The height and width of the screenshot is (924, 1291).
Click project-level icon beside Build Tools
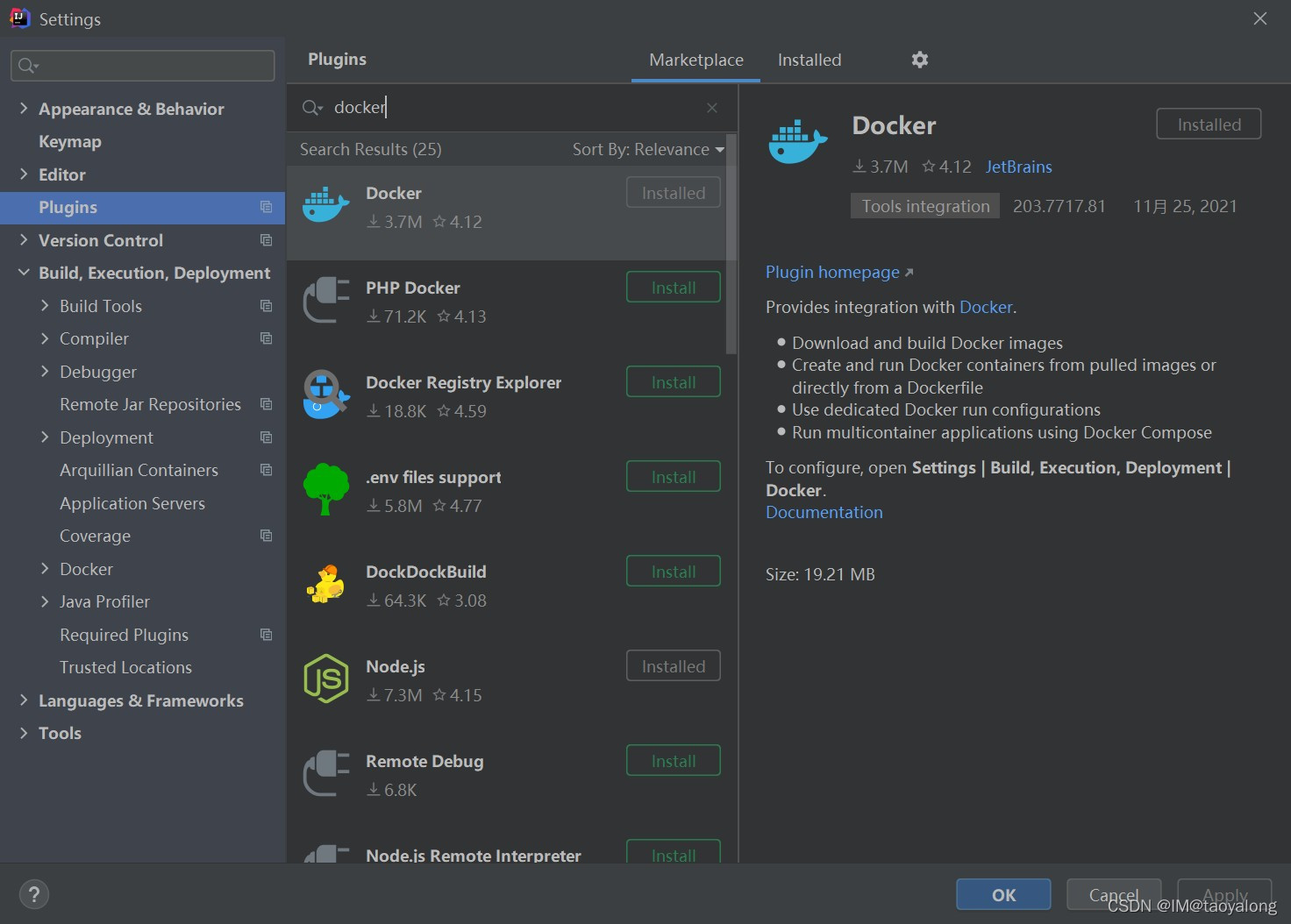click(x=266, y=306)
